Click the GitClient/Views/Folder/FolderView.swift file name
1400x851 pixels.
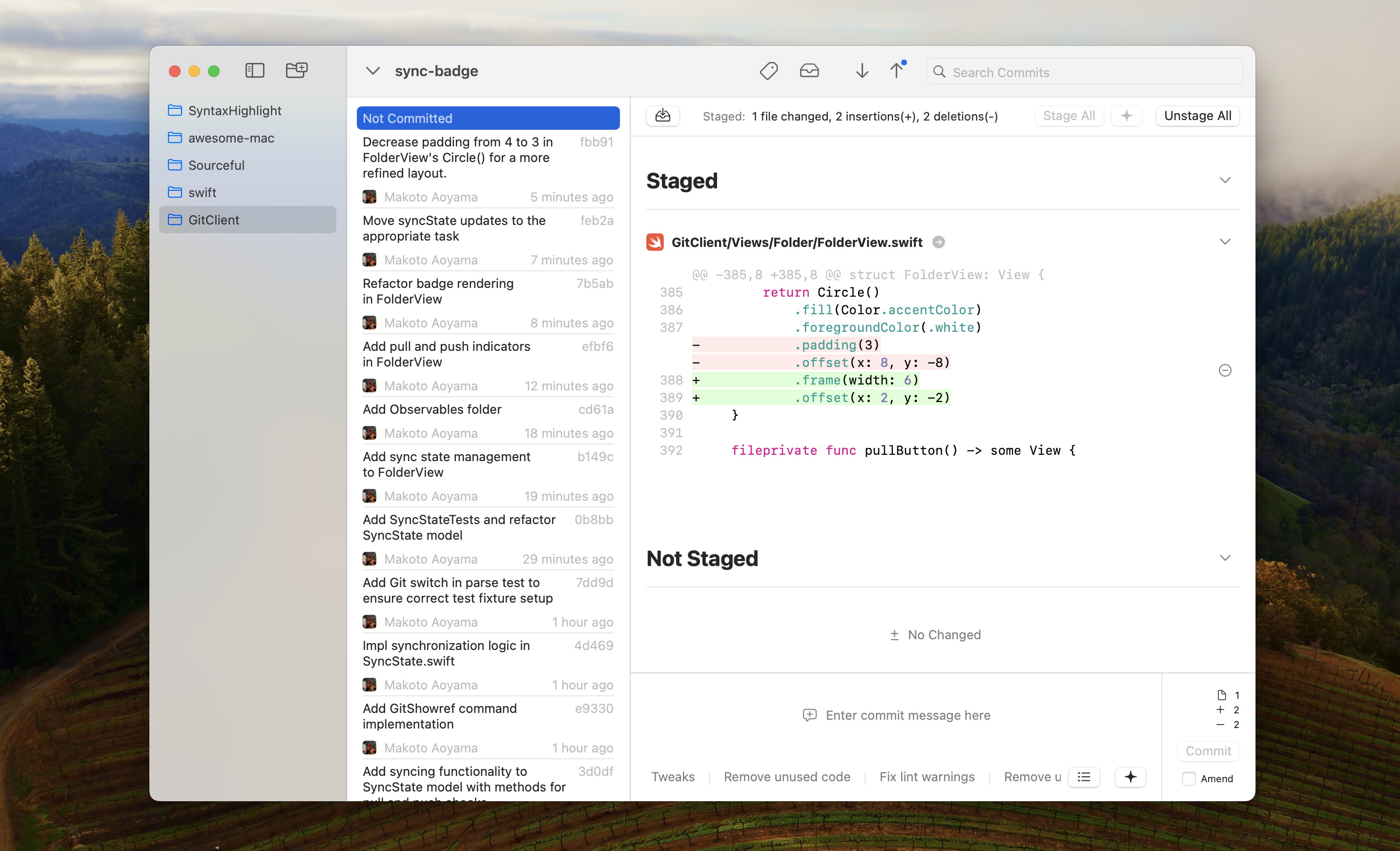point(797,243)
